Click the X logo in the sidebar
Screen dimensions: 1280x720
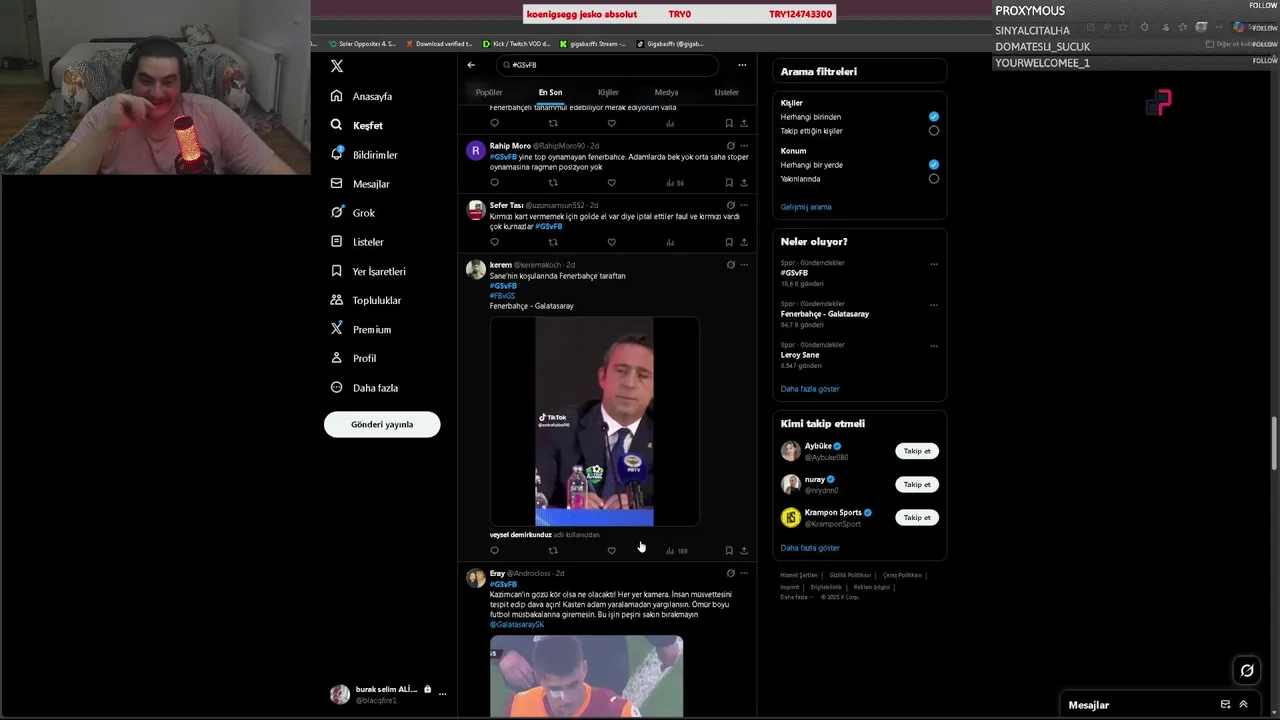tap(337, 66)
